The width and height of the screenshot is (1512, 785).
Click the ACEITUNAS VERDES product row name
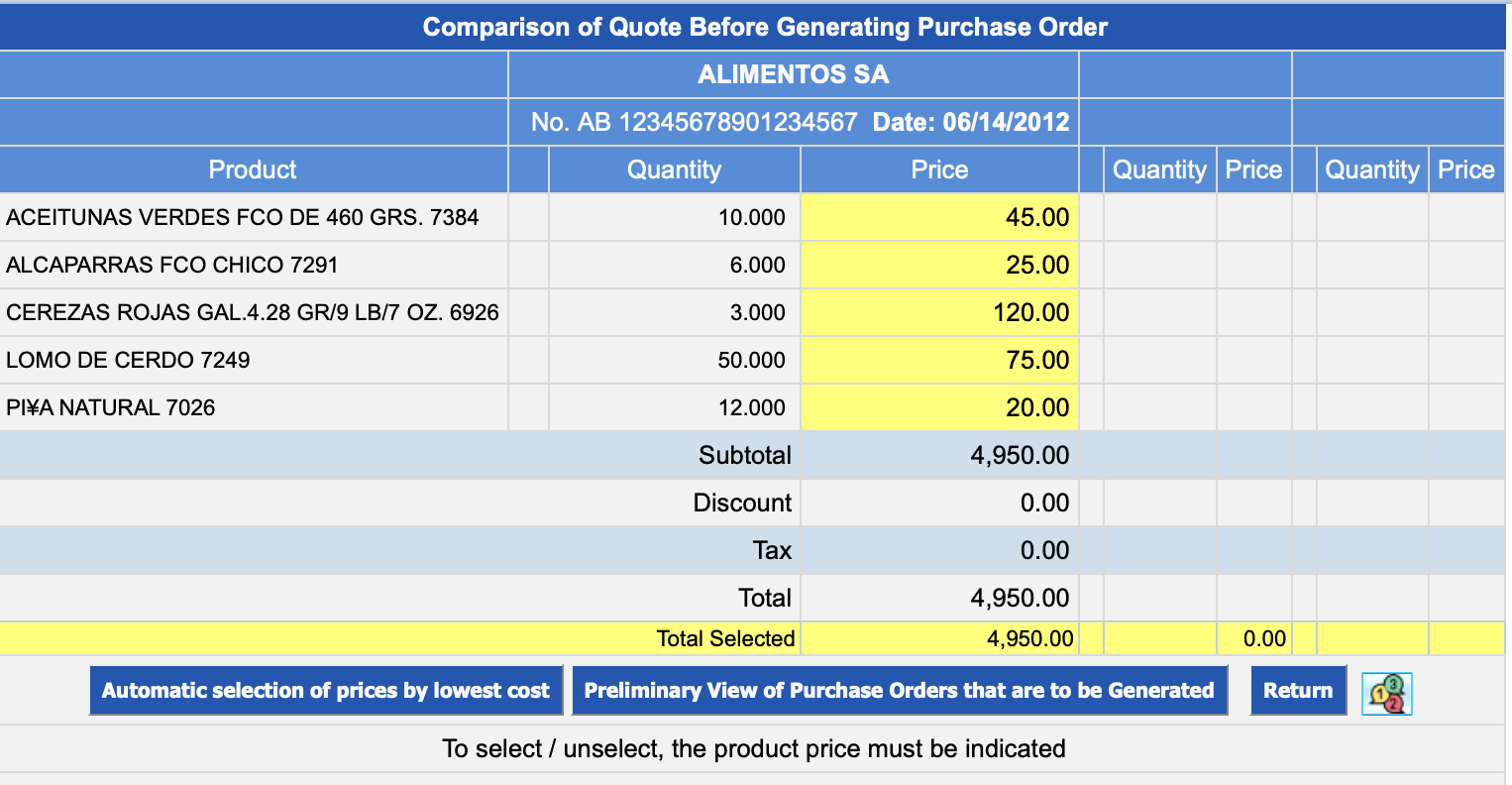[242, 217]
